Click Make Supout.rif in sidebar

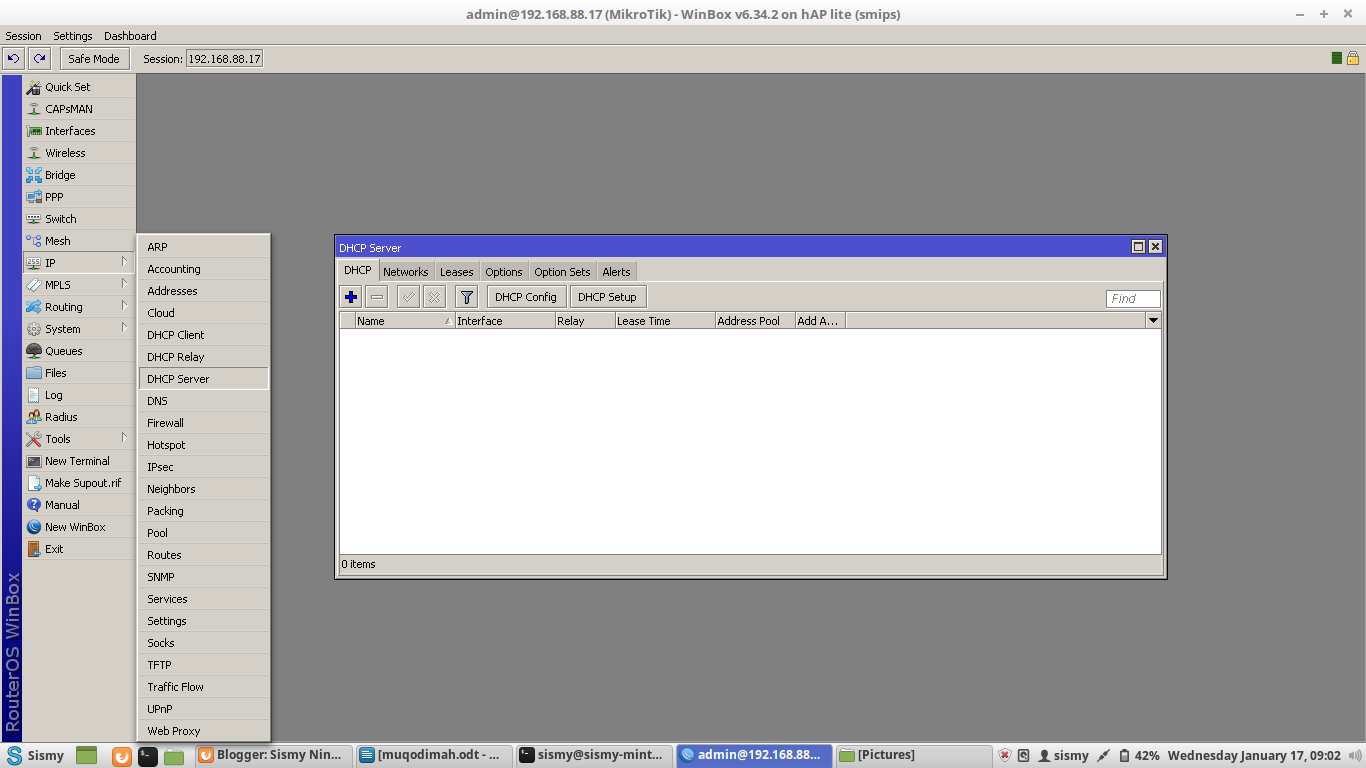[x=79, y=483]
